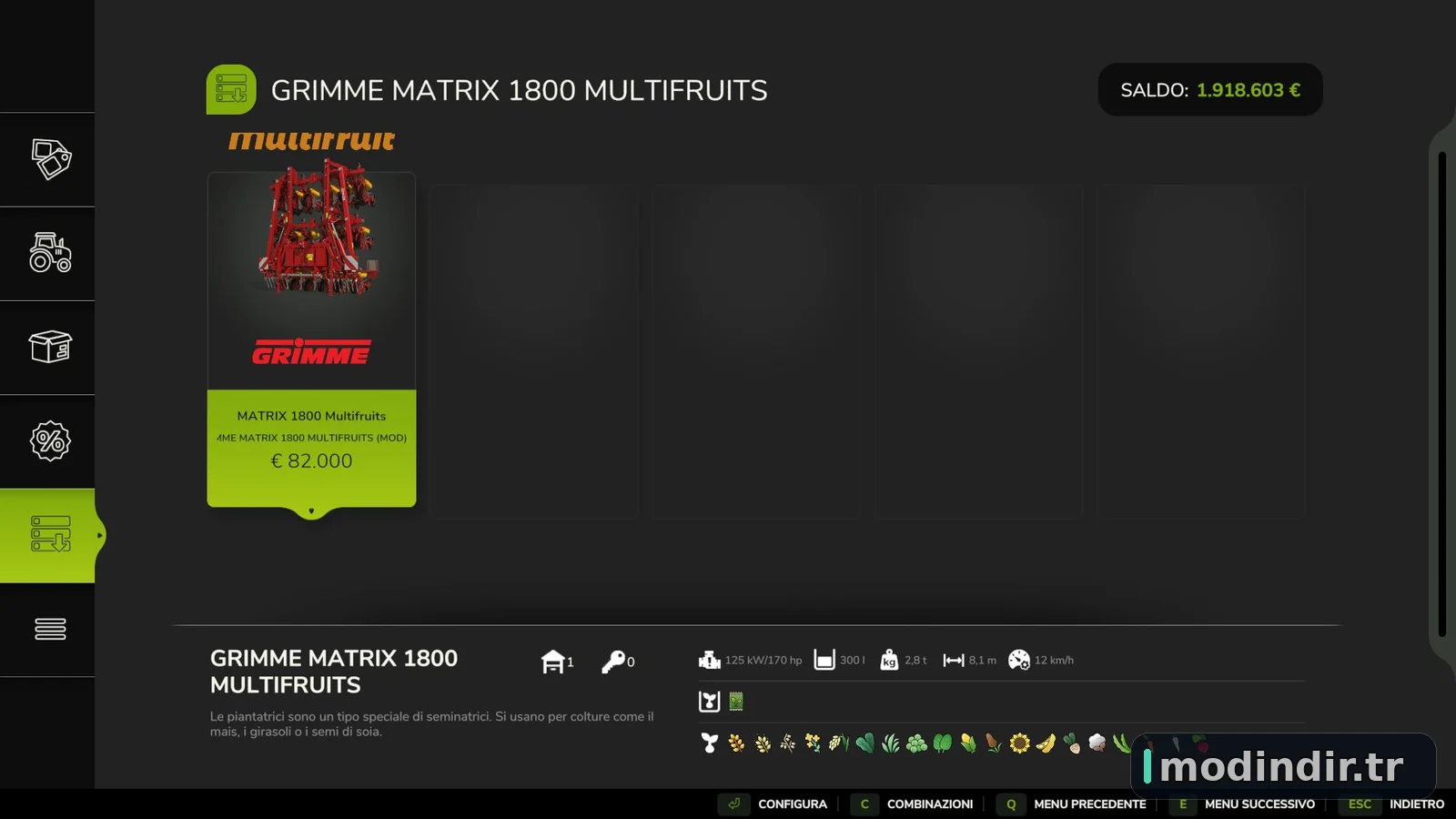This screenshot has height=819, width=1456.
Task: Click the ESC key hint
Action: (1360, 804)
